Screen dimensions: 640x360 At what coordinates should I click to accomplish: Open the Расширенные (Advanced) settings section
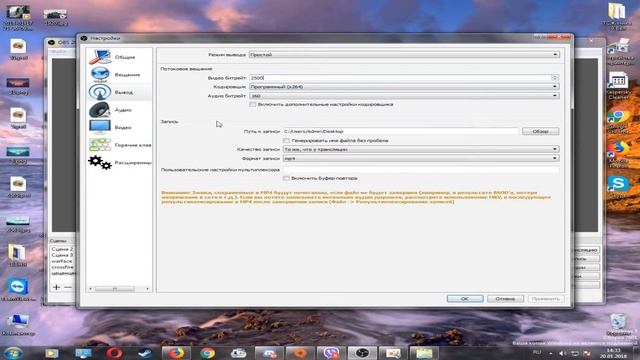(x=119, y=162)
